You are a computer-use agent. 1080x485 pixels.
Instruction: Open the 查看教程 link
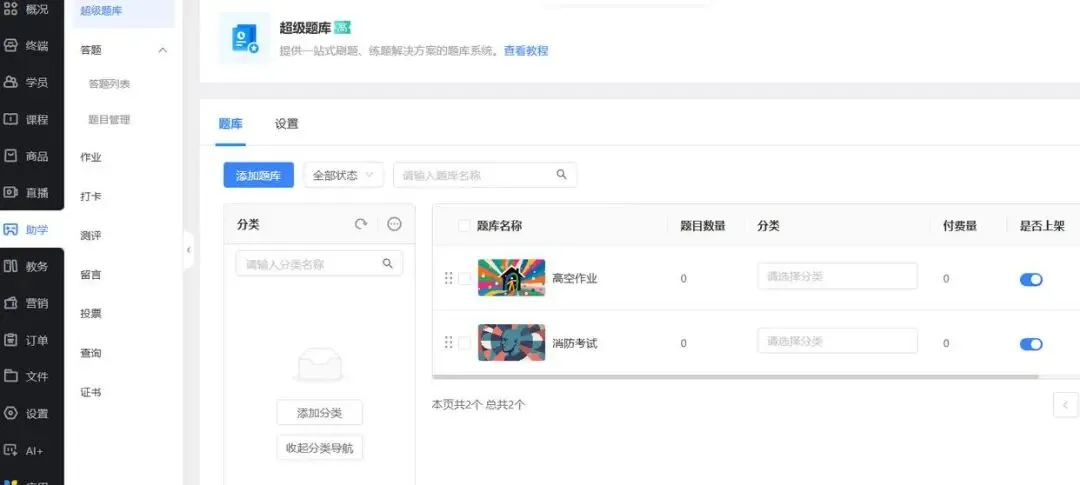click(x=526, y=51)
